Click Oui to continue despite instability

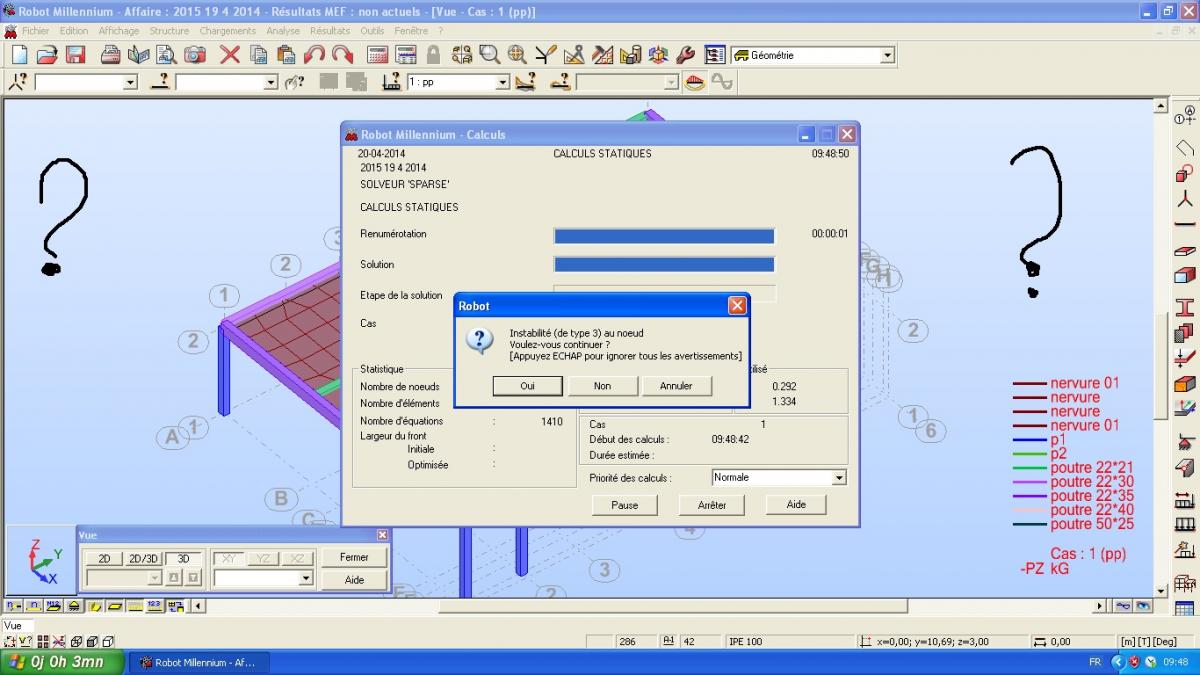click(528, 386)
